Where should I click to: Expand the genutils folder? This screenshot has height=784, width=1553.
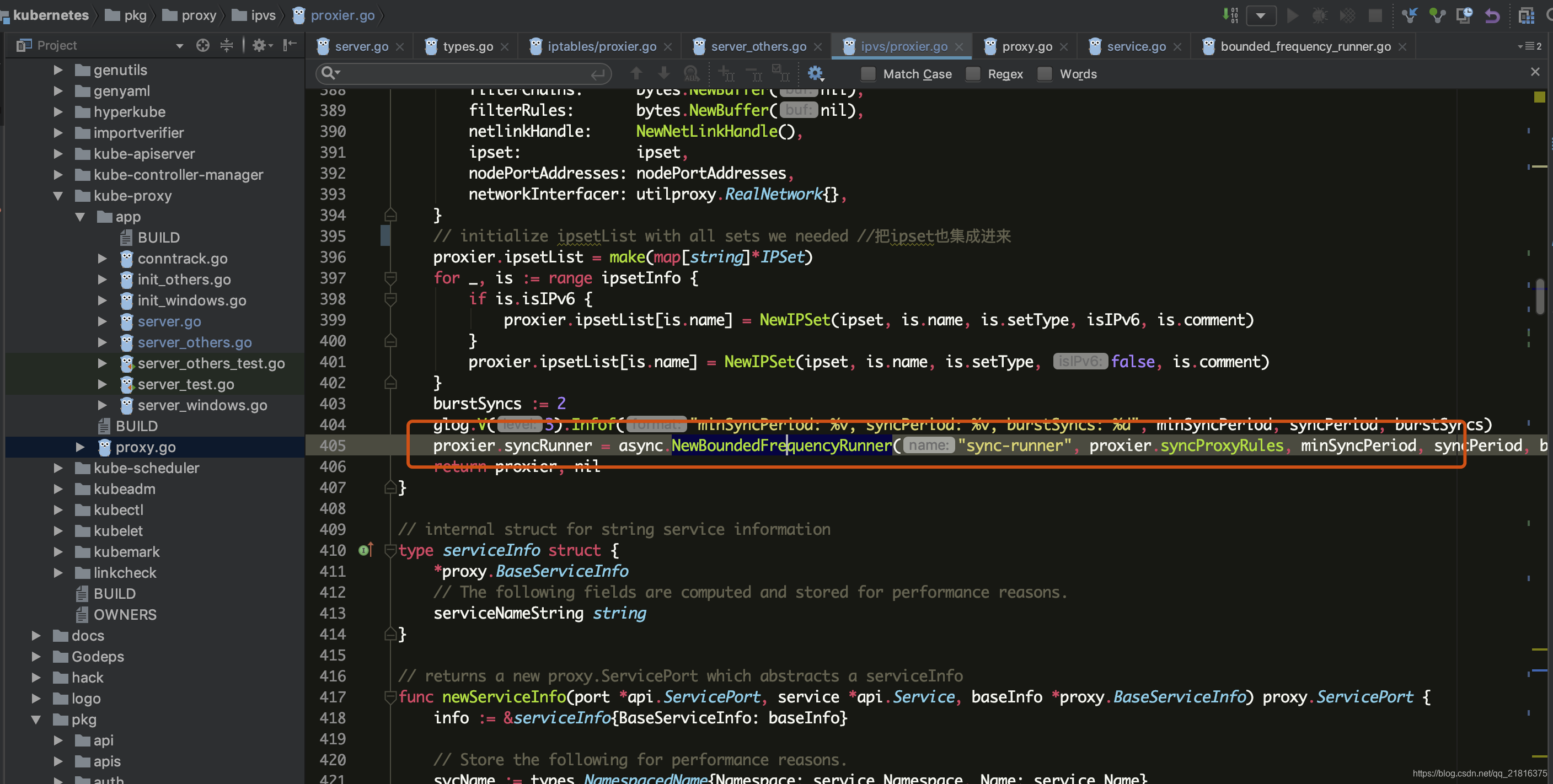(x=58, y=70)
